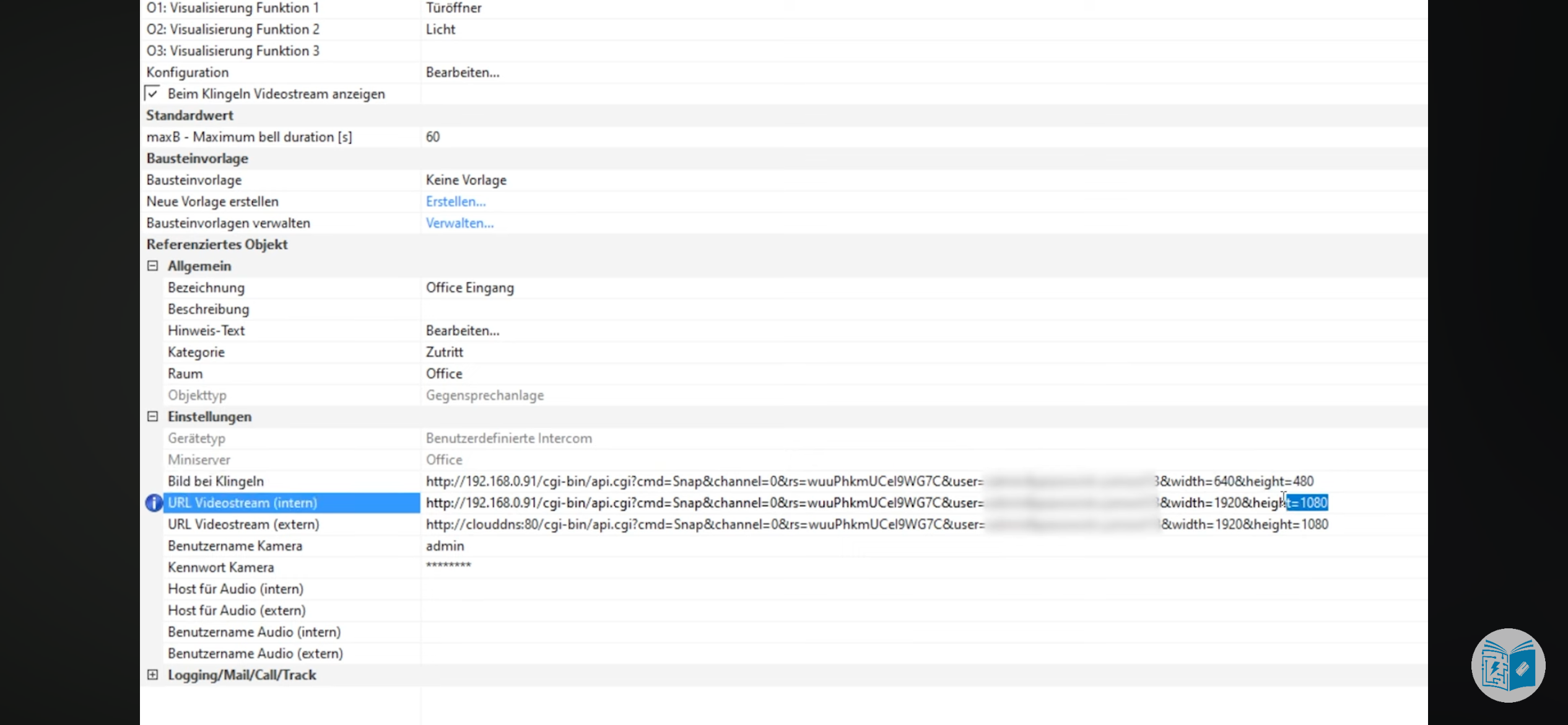Open the Raum value Office
The height and width of the screenshot is (725, 1568).
[x=443, y=374]
